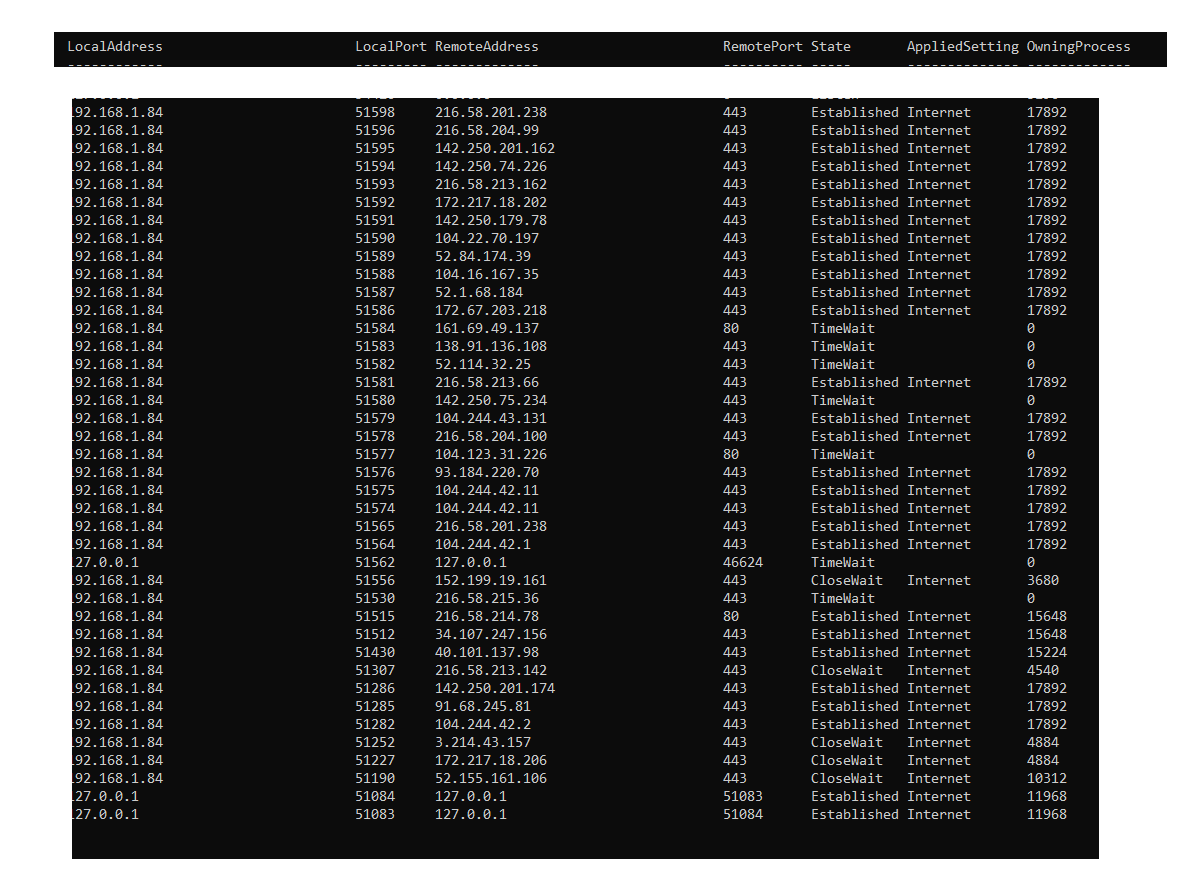Select remote address 52.155.161.106

[491, 779]
